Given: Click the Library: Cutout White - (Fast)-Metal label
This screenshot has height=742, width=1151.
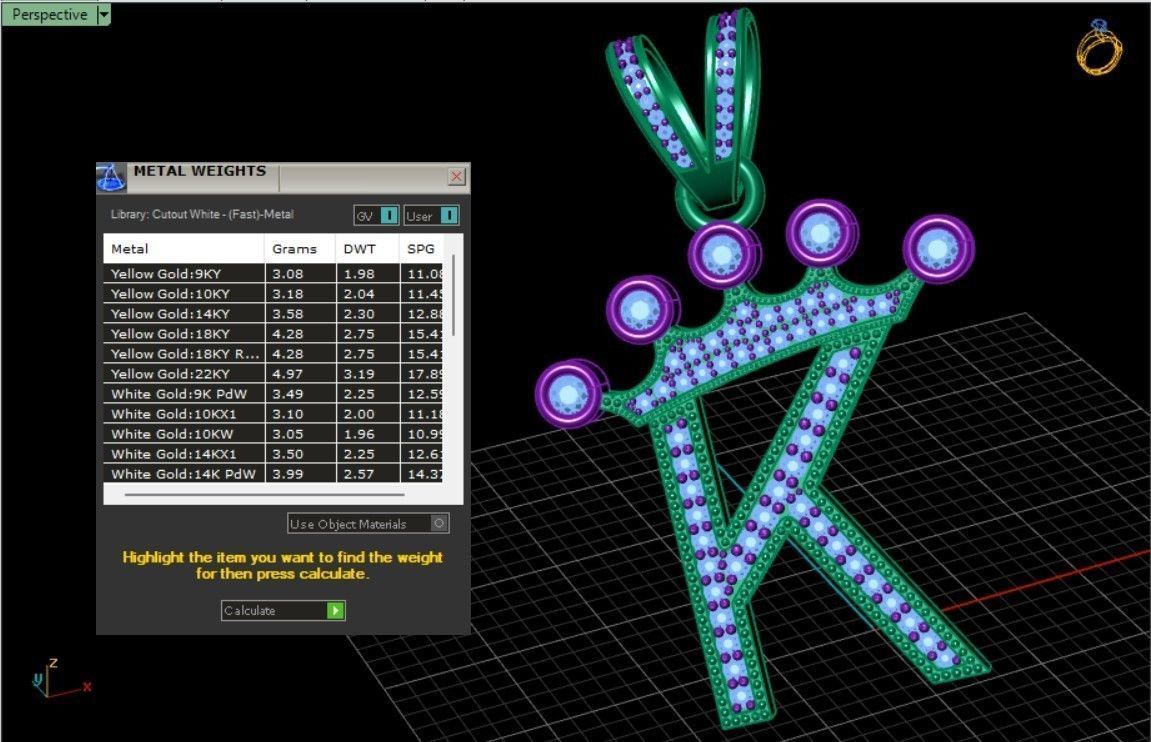Looking at the screenshot, I should point(202,214).
